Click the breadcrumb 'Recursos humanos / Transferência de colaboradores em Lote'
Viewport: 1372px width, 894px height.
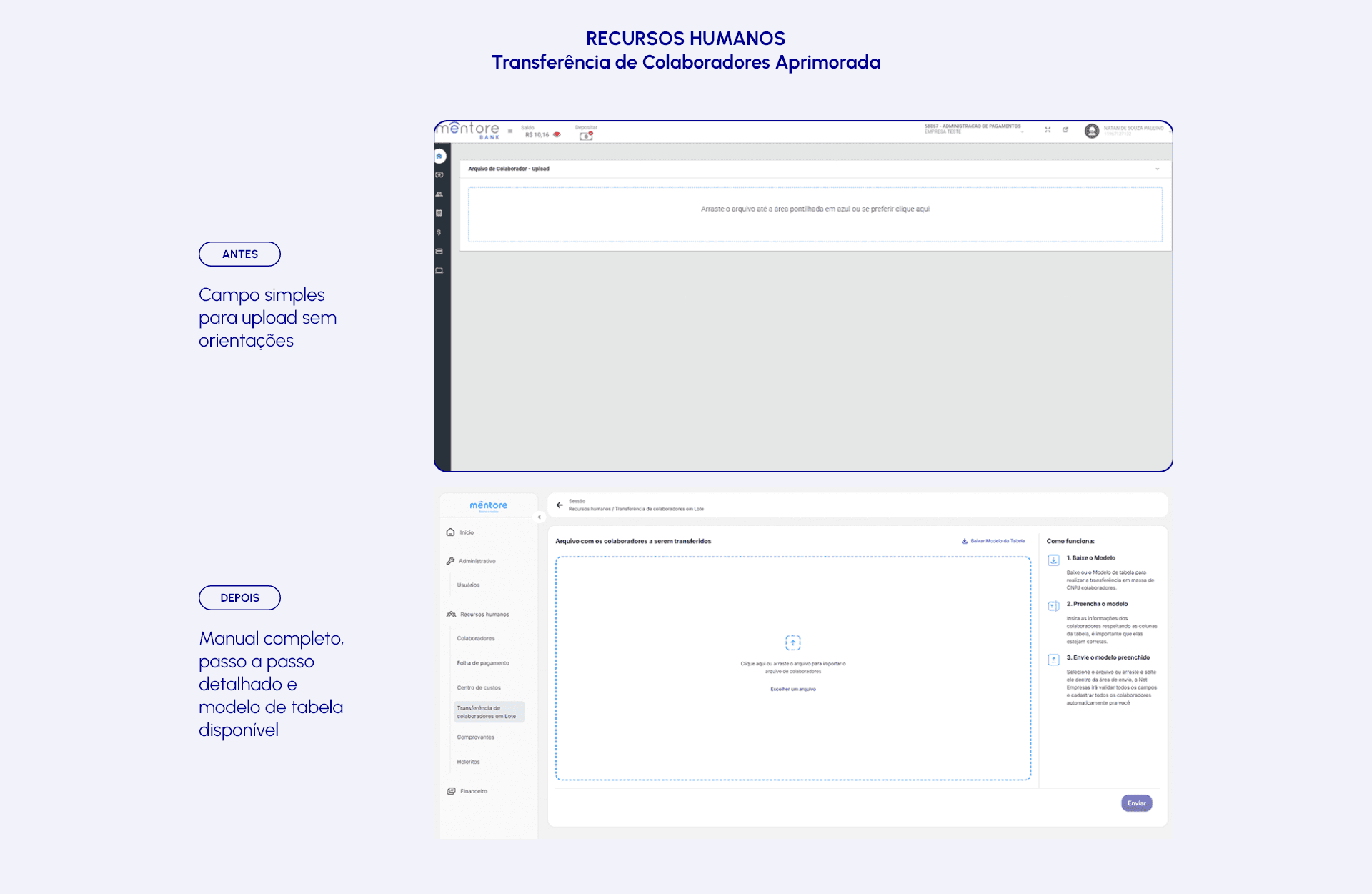[636, 509]
